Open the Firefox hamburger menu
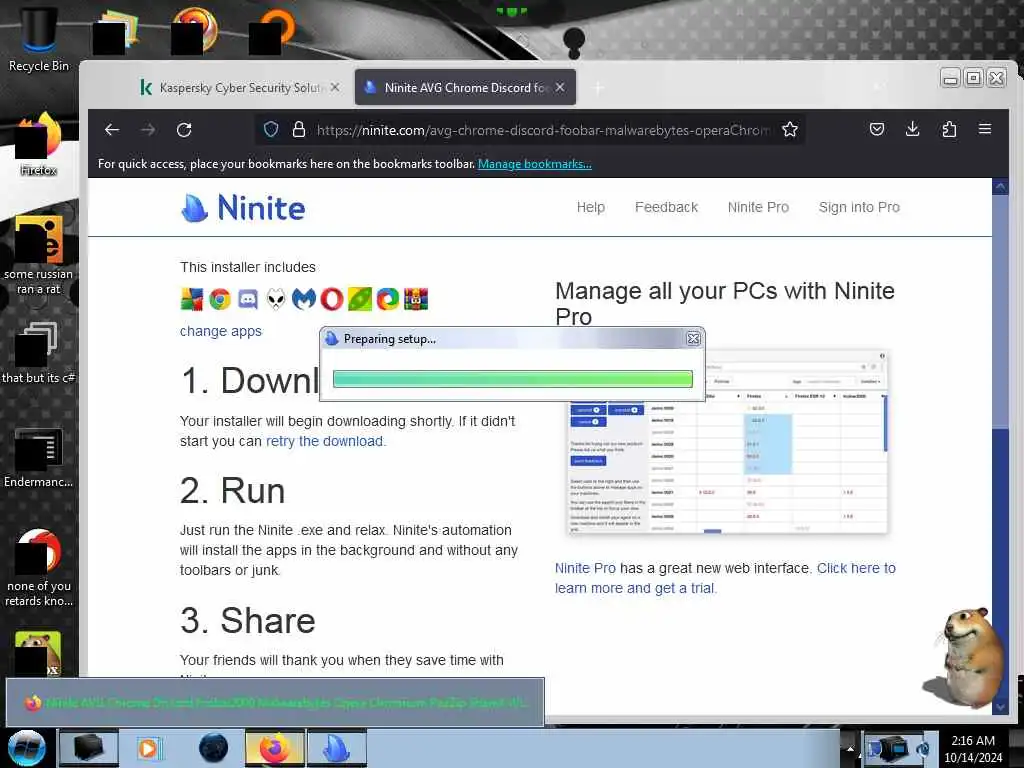 [x=985, y=129]
